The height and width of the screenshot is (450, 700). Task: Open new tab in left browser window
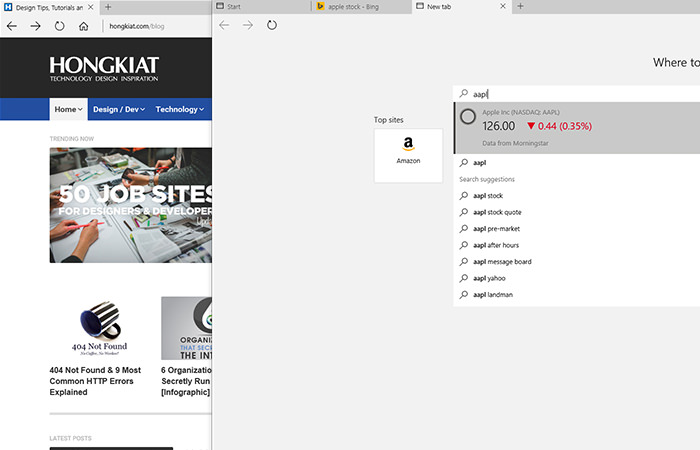click(108, 7)
